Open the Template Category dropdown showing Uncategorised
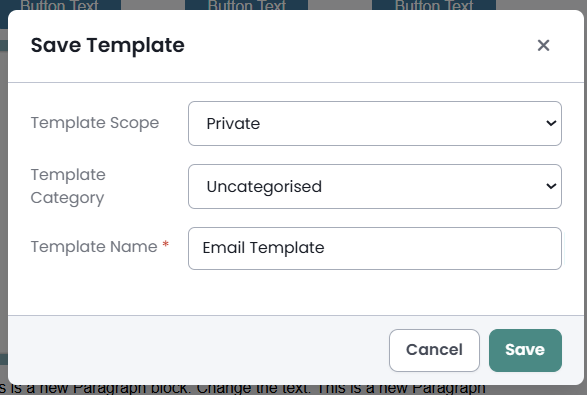587x395 pixels. click(375, 186)
